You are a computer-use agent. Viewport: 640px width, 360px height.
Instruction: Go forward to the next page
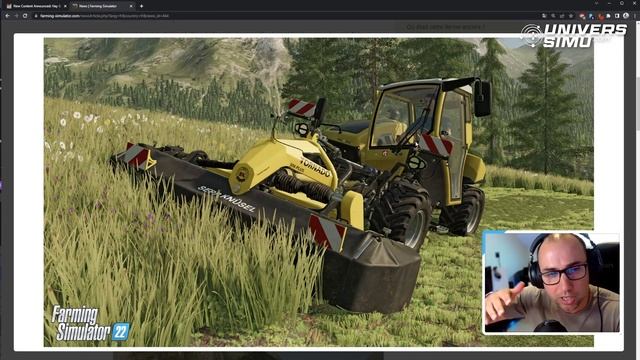pyautogui.click(x=16, y=16)
